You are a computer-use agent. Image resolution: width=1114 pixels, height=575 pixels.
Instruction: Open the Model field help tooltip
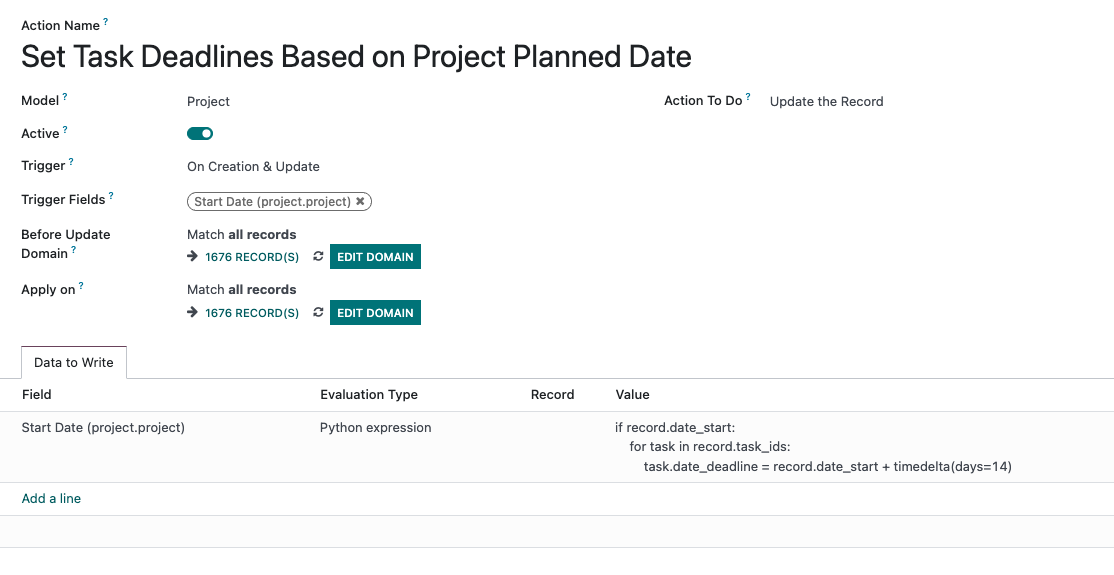click(x=65, y=97)
